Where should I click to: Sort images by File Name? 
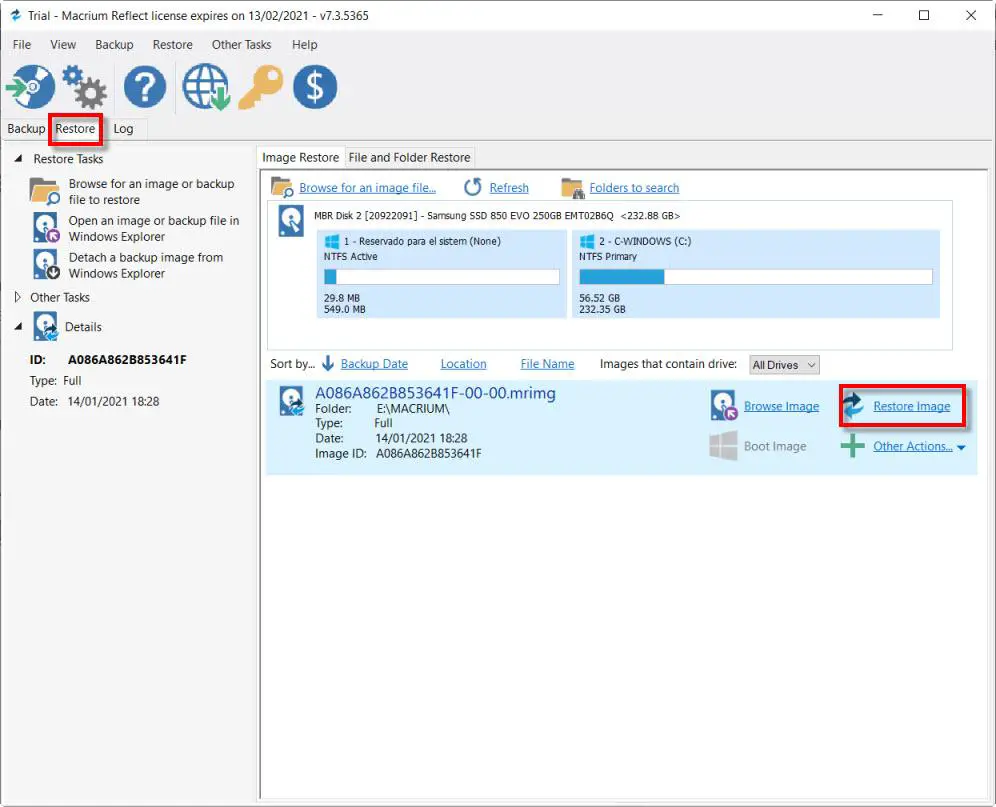(547, 363)
